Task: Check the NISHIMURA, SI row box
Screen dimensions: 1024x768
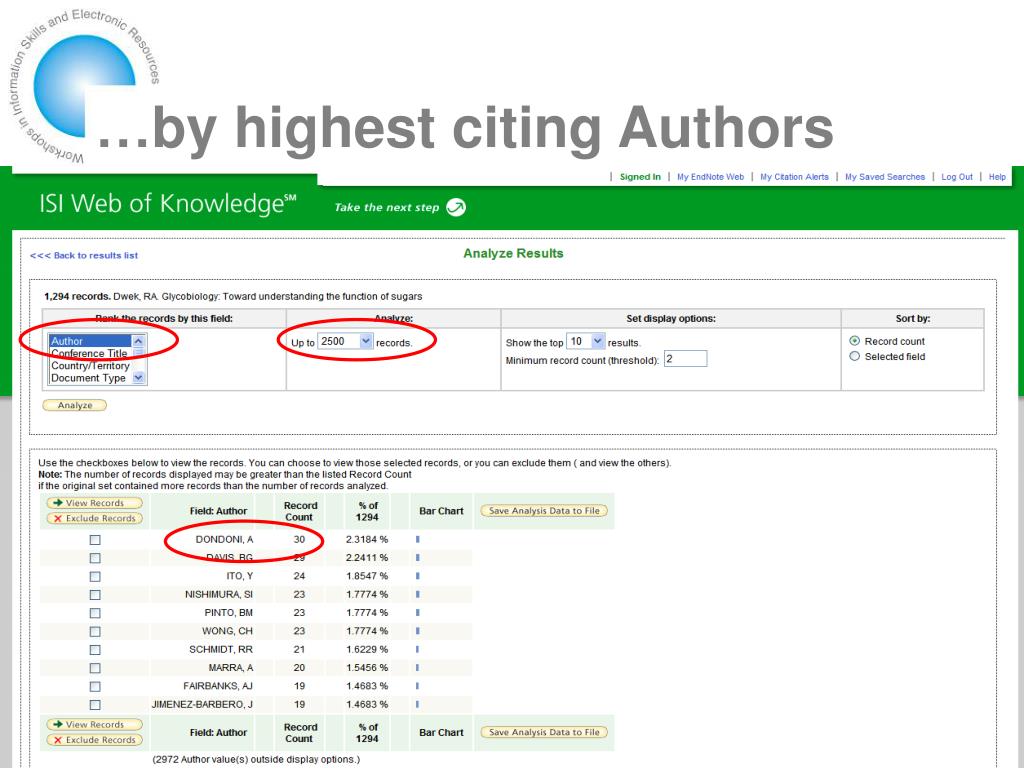Action: pos(95,595)
